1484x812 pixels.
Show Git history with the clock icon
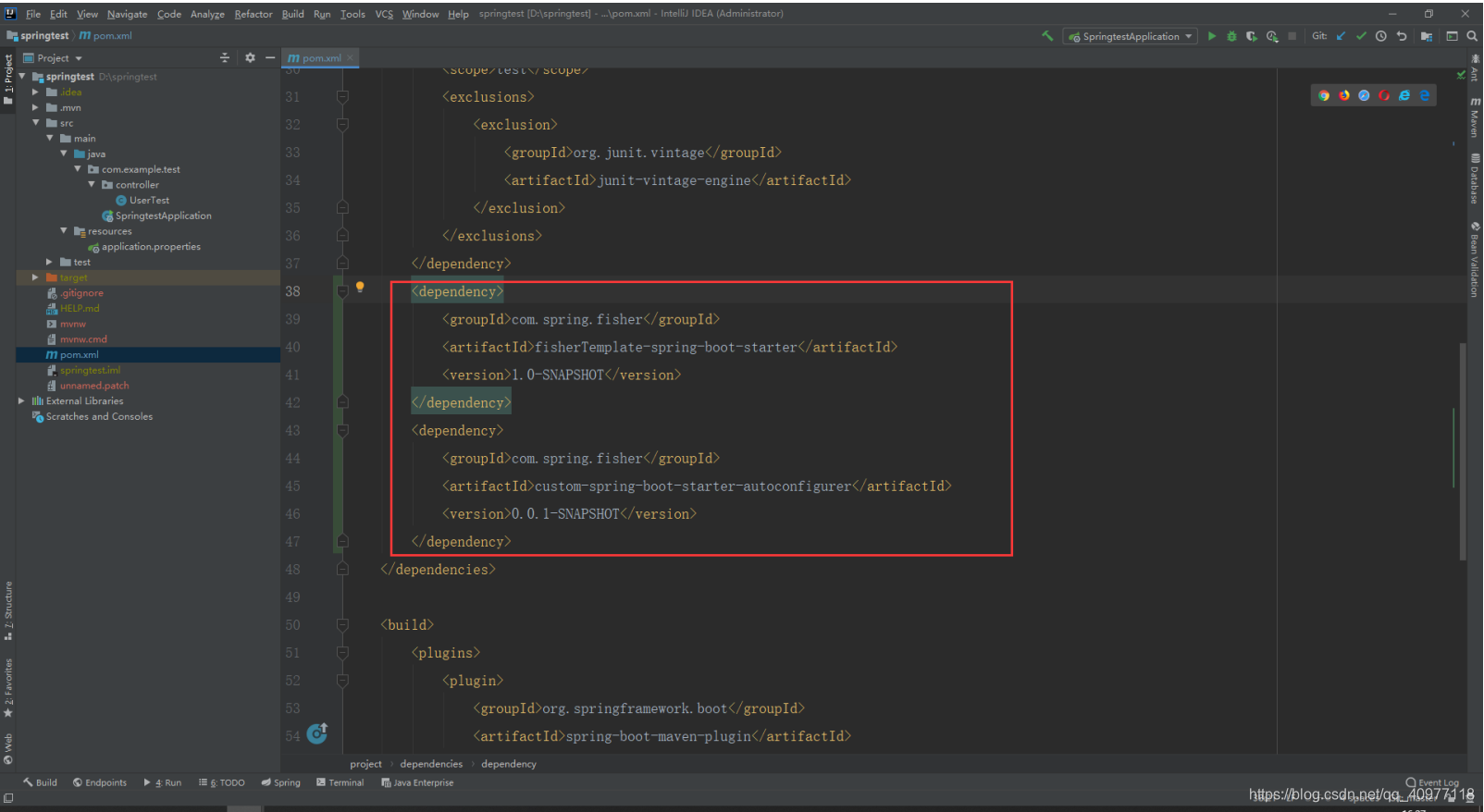coord(1381,36)
